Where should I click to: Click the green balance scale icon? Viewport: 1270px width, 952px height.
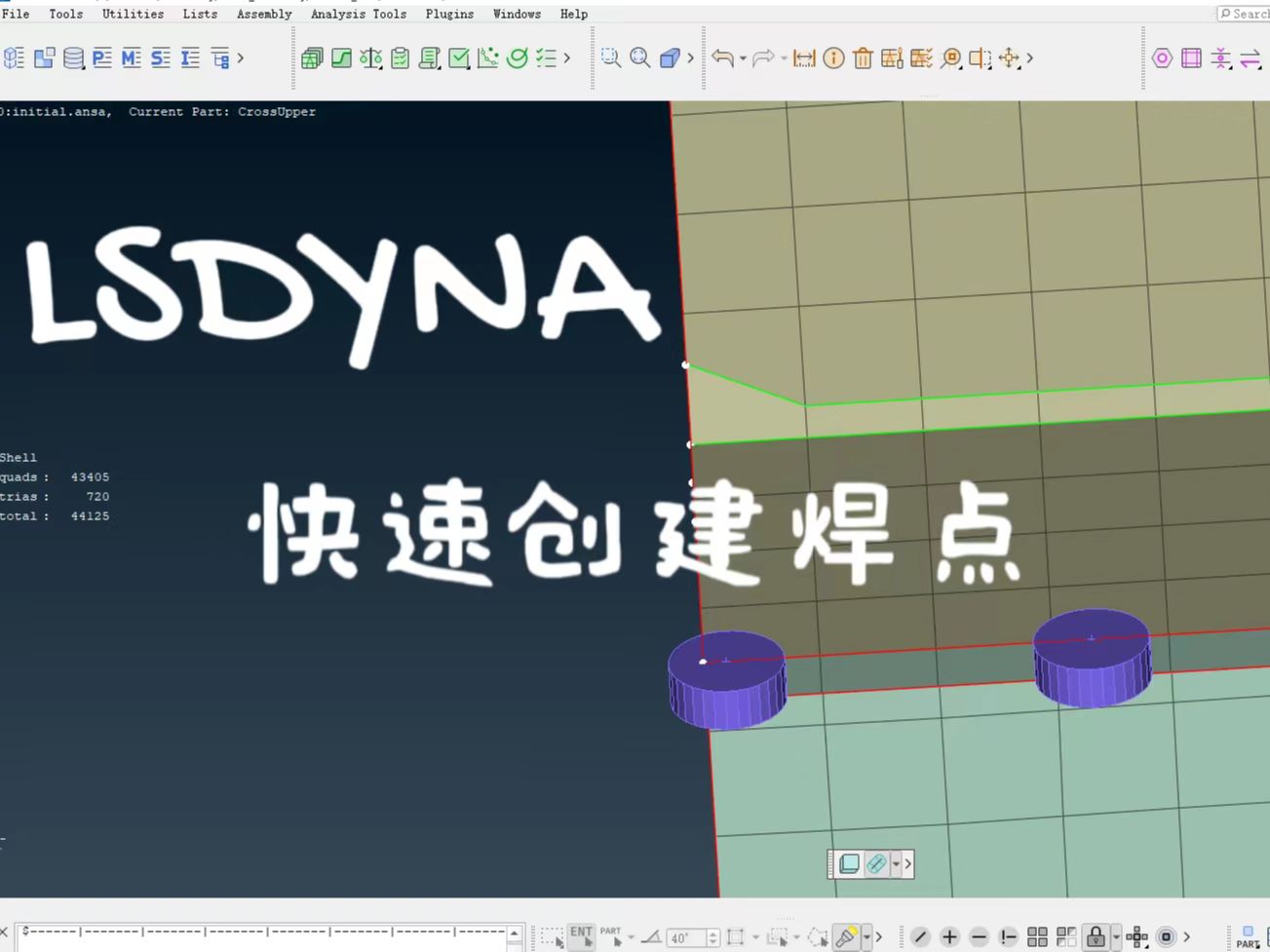click(x=370, y=58)
